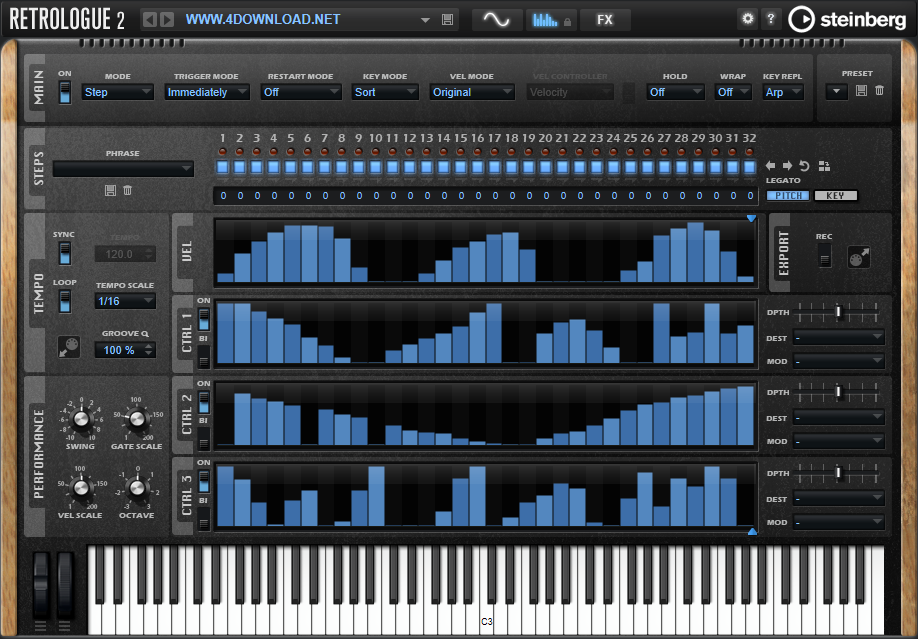918x639 pixels.
Task: Click the C3 key on keyboard
Action: [487, 621]
